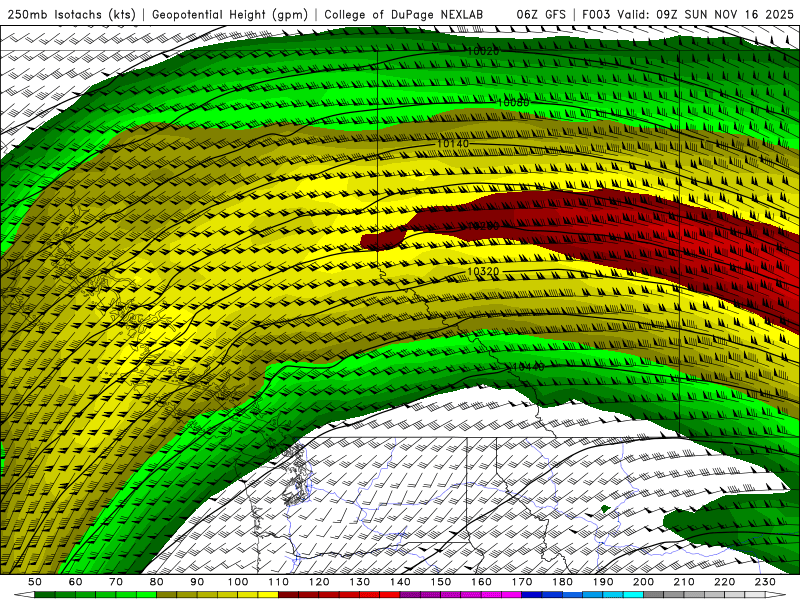Click the 'Geopotential Height (gpm)' header text
This screenshot has width=800, height=600.
coord(230,14)
